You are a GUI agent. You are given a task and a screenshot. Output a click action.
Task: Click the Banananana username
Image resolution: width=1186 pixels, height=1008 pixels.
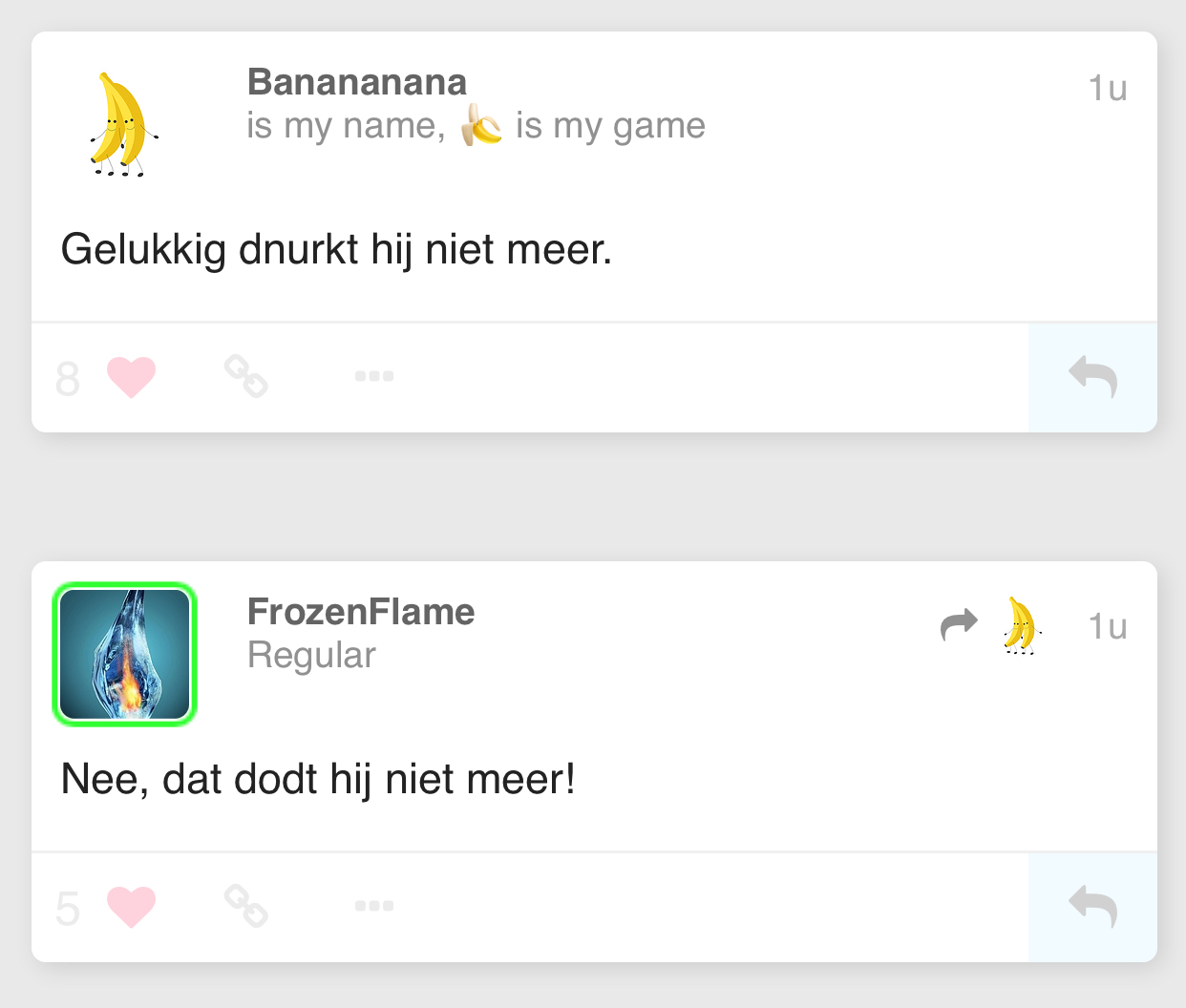pos(357,82)
